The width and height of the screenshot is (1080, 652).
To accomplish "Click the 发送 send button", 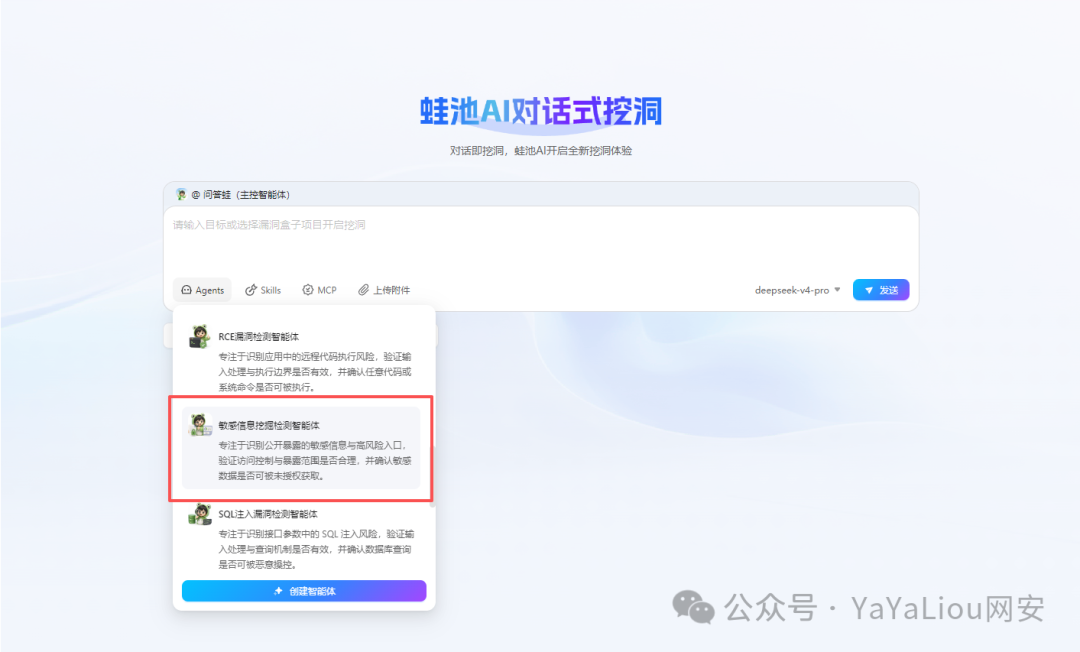I will (x=881, y=290).
